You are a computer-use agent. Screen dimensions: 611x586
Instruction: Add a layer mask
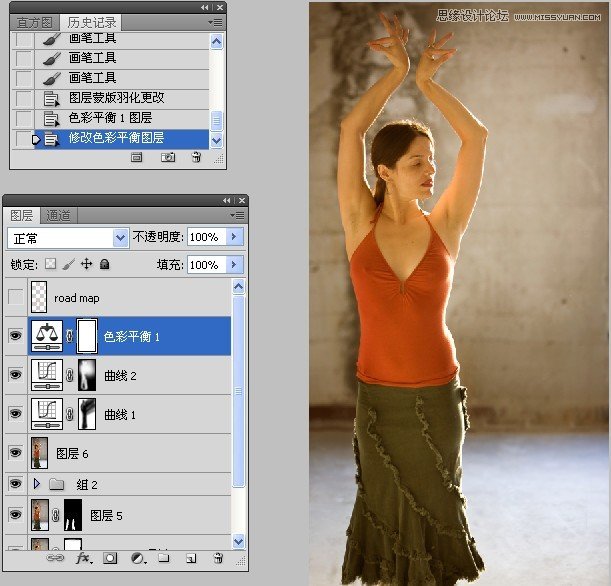[110, 558]
